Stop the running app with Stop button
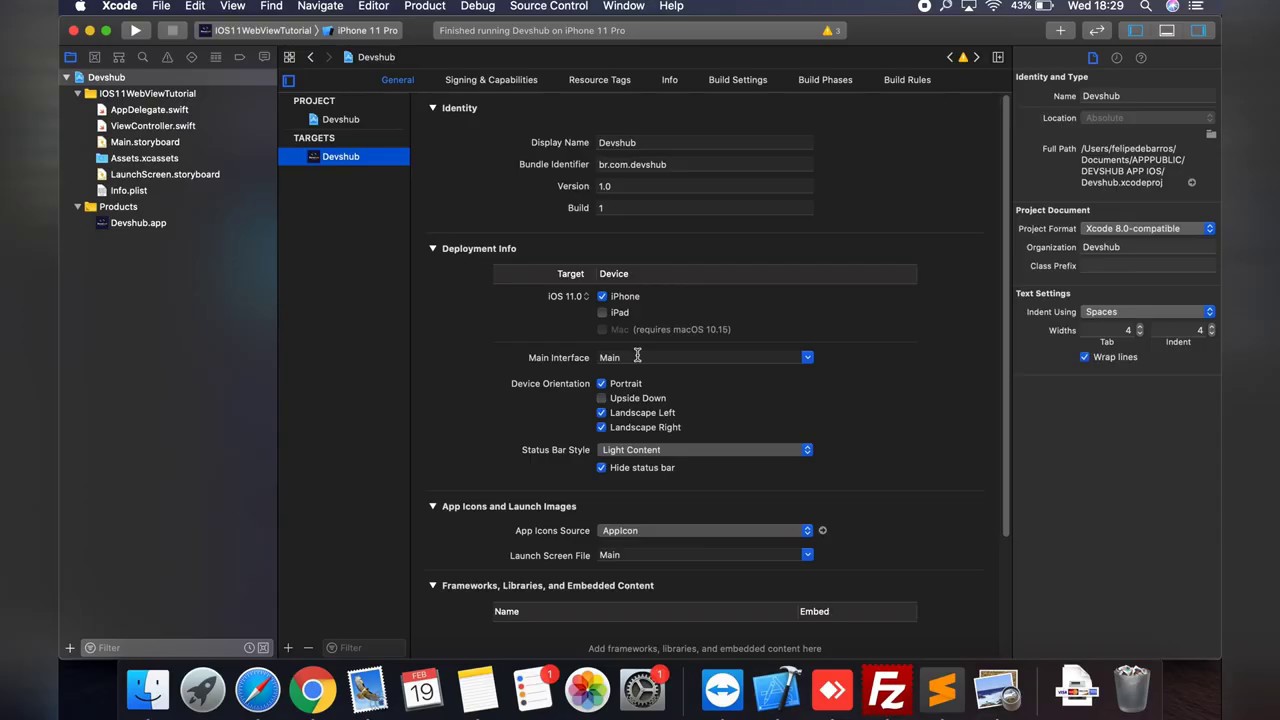 (x=172, y=31)
